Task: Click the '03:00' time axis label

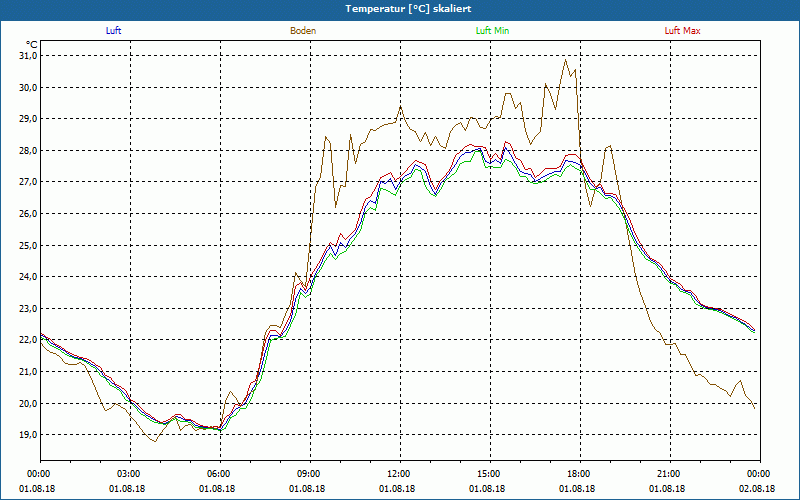Action: click(130, 474)
